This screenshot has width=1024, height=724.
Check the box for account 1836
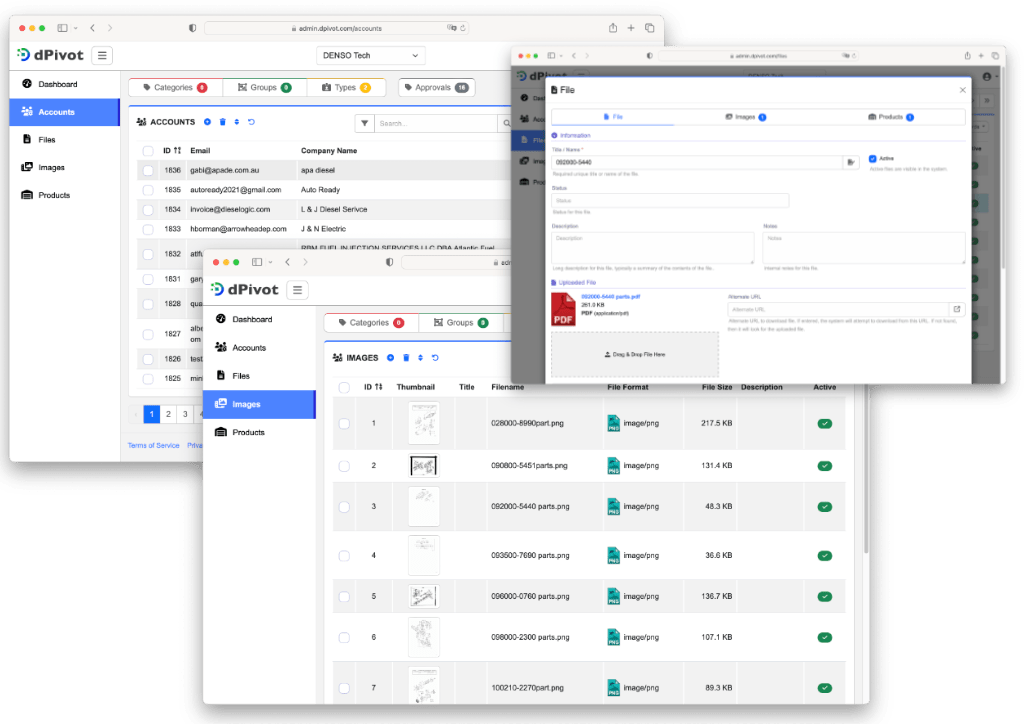148,170
